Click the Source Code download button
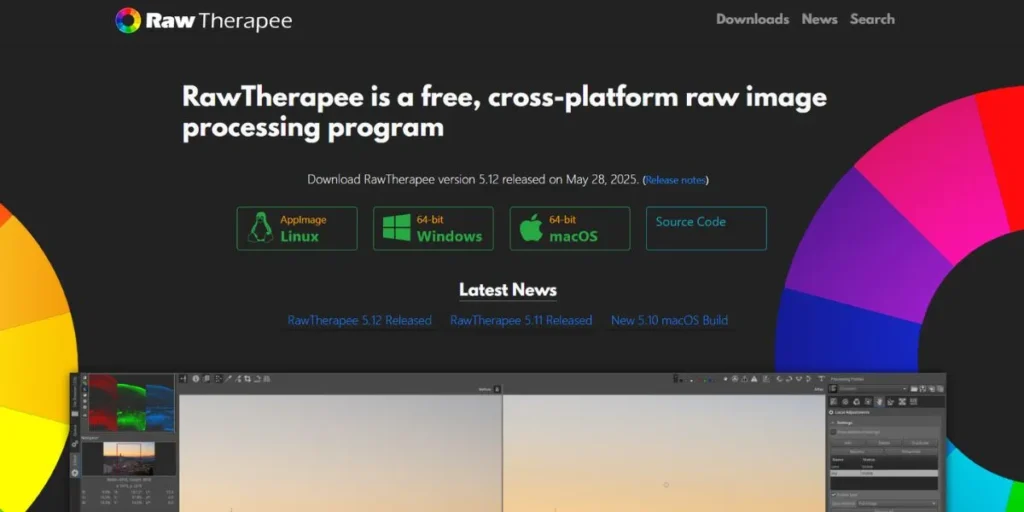1024x512 pixels. coord(706,228)
